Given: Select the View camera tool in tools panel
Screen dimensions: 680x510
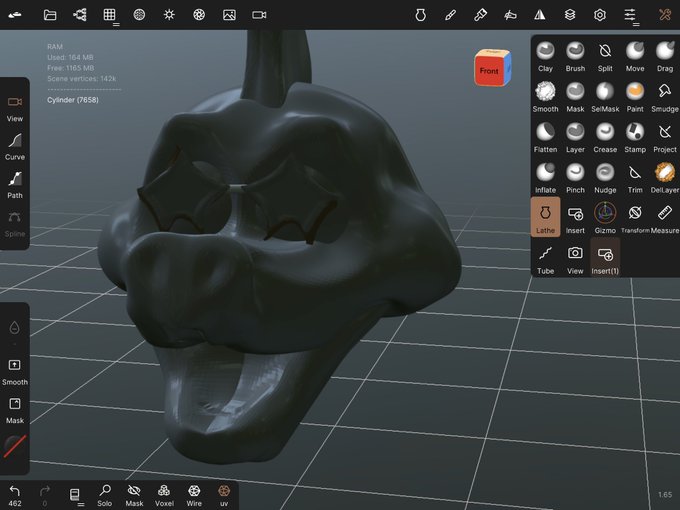Looking at the screenshot, I should (x=575, y=259).
